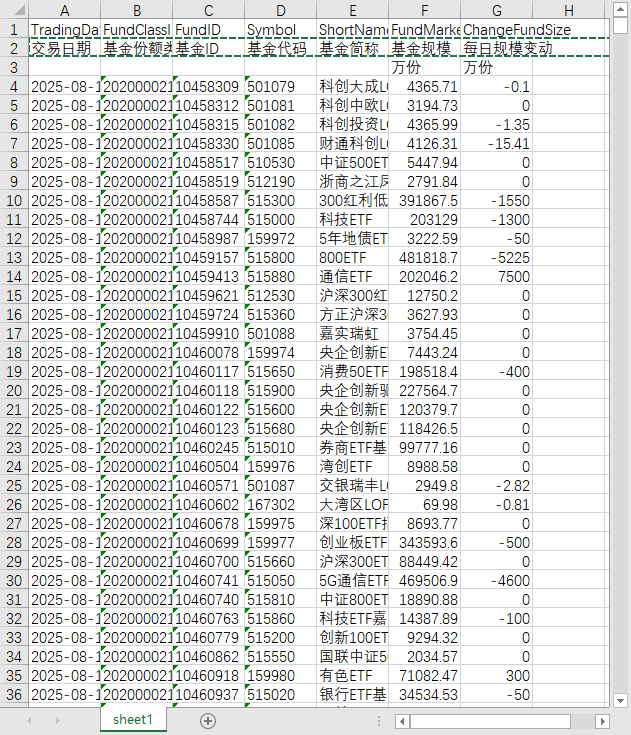Select fund size value 34534.53

425,694
